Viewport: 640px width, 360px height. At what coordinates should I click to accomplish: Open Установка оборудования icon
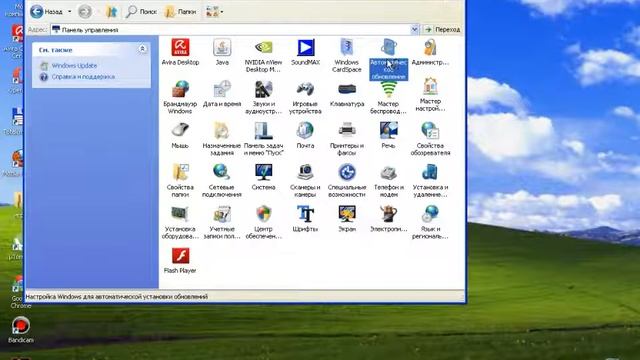point(180,222)
